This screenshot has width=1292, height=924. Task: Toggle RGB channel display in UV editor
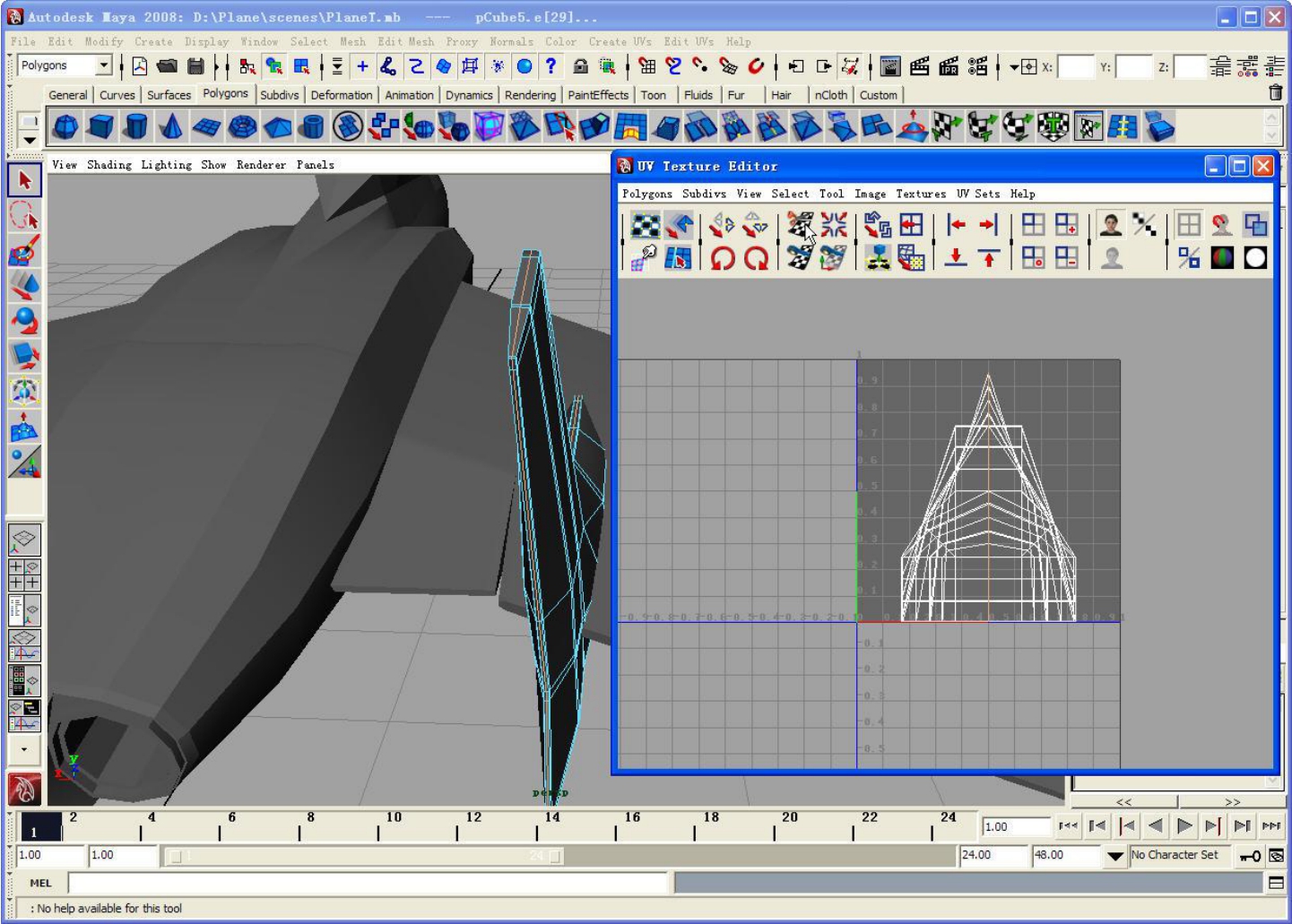pos(1222,259)
